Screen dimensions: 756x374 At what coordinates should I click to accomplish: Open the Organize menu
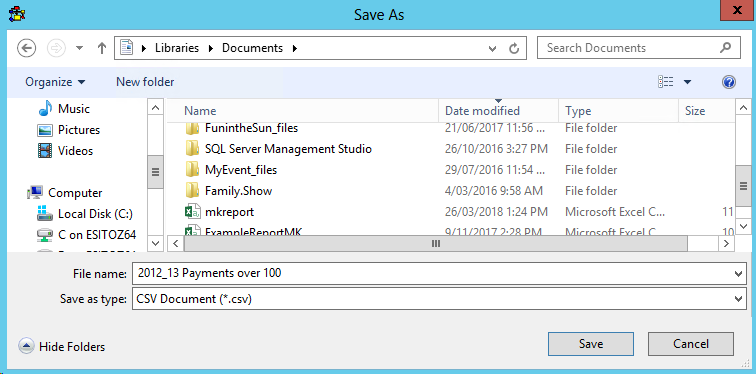coord(55,82)
